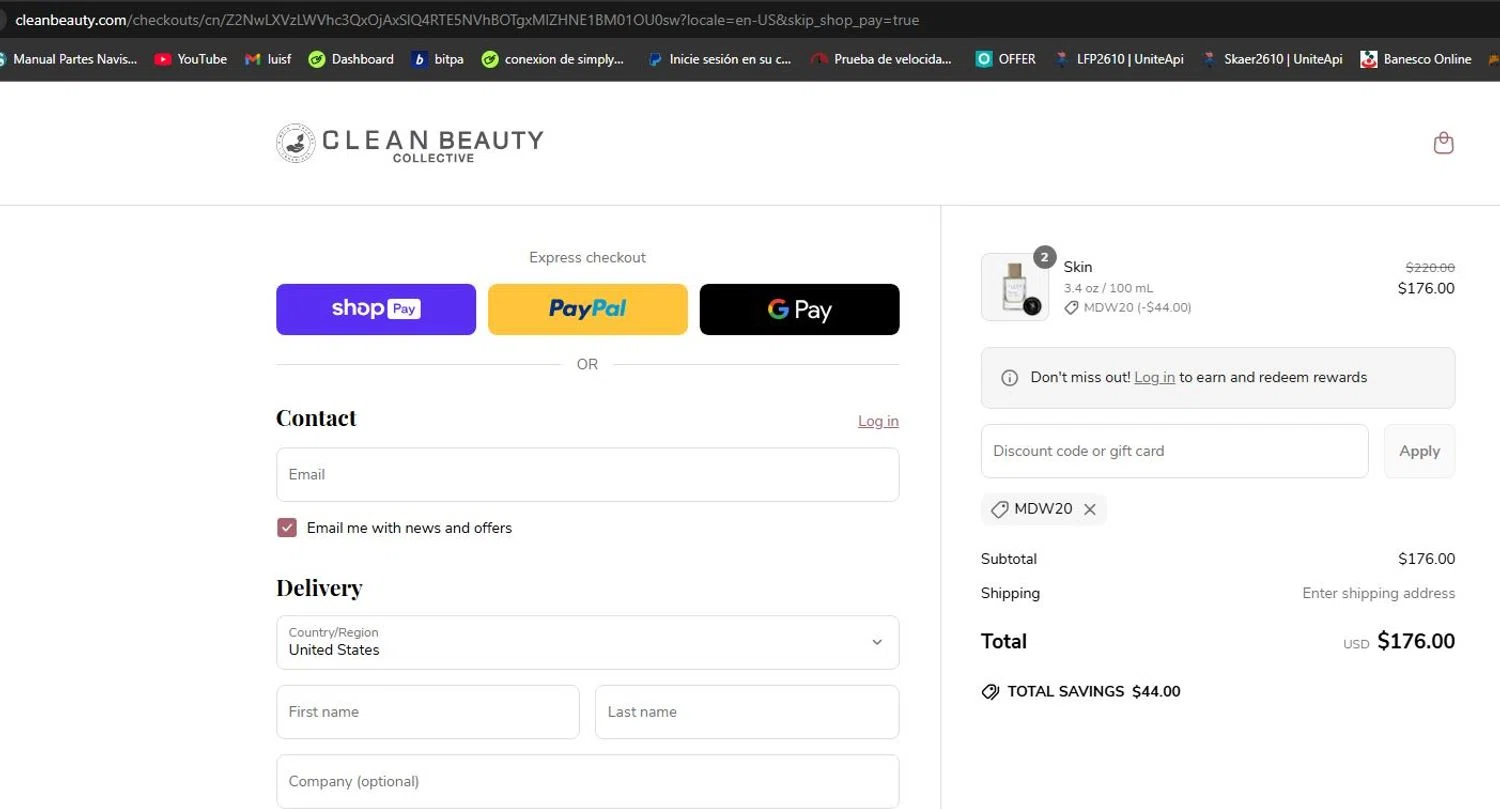Image resolution: width=1500 pixels, height=809 pixels.
Task: Click the Enter shipping address text
Action: [x=1378, y=593]
